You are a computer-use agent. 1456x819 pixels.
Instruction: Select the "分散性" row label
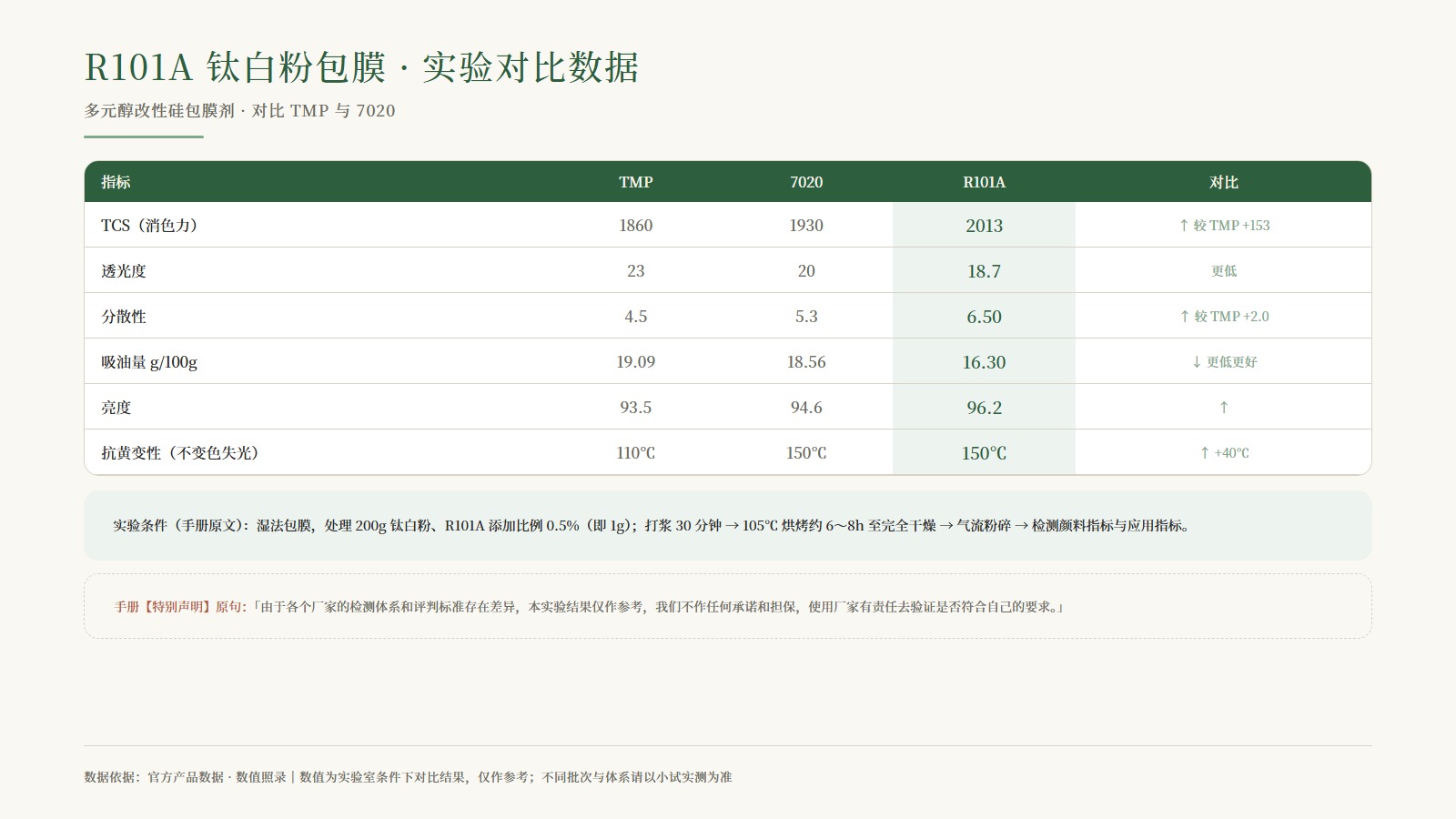pyautogui.click(x=124, y=316)
